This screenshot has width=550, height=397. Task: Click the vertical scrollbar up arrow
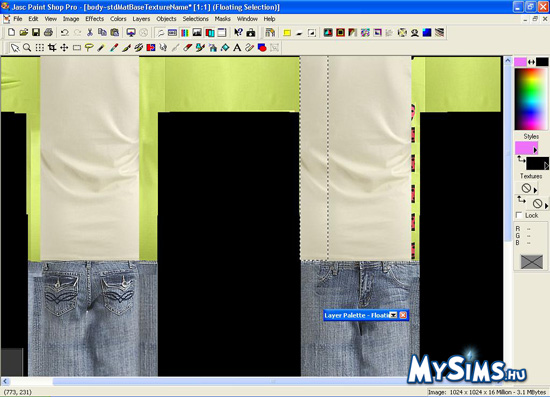pyautogui.click(x=508, y=61)
